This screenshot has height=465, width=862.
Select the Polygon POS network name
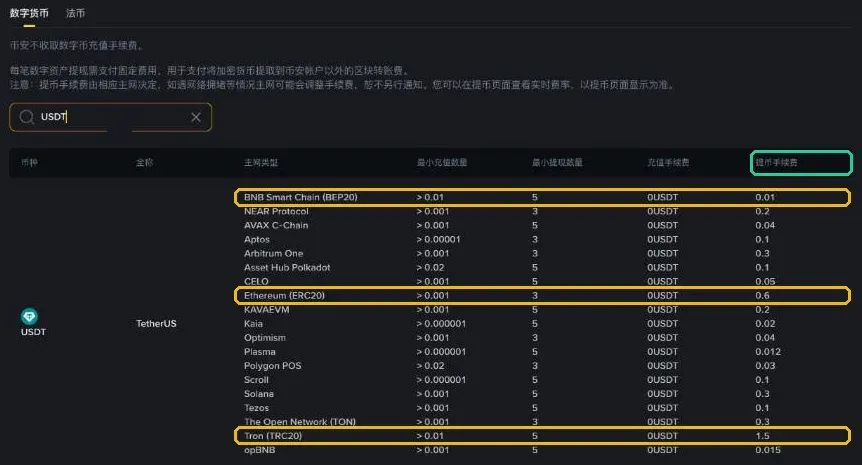click(x=273, y=366)
